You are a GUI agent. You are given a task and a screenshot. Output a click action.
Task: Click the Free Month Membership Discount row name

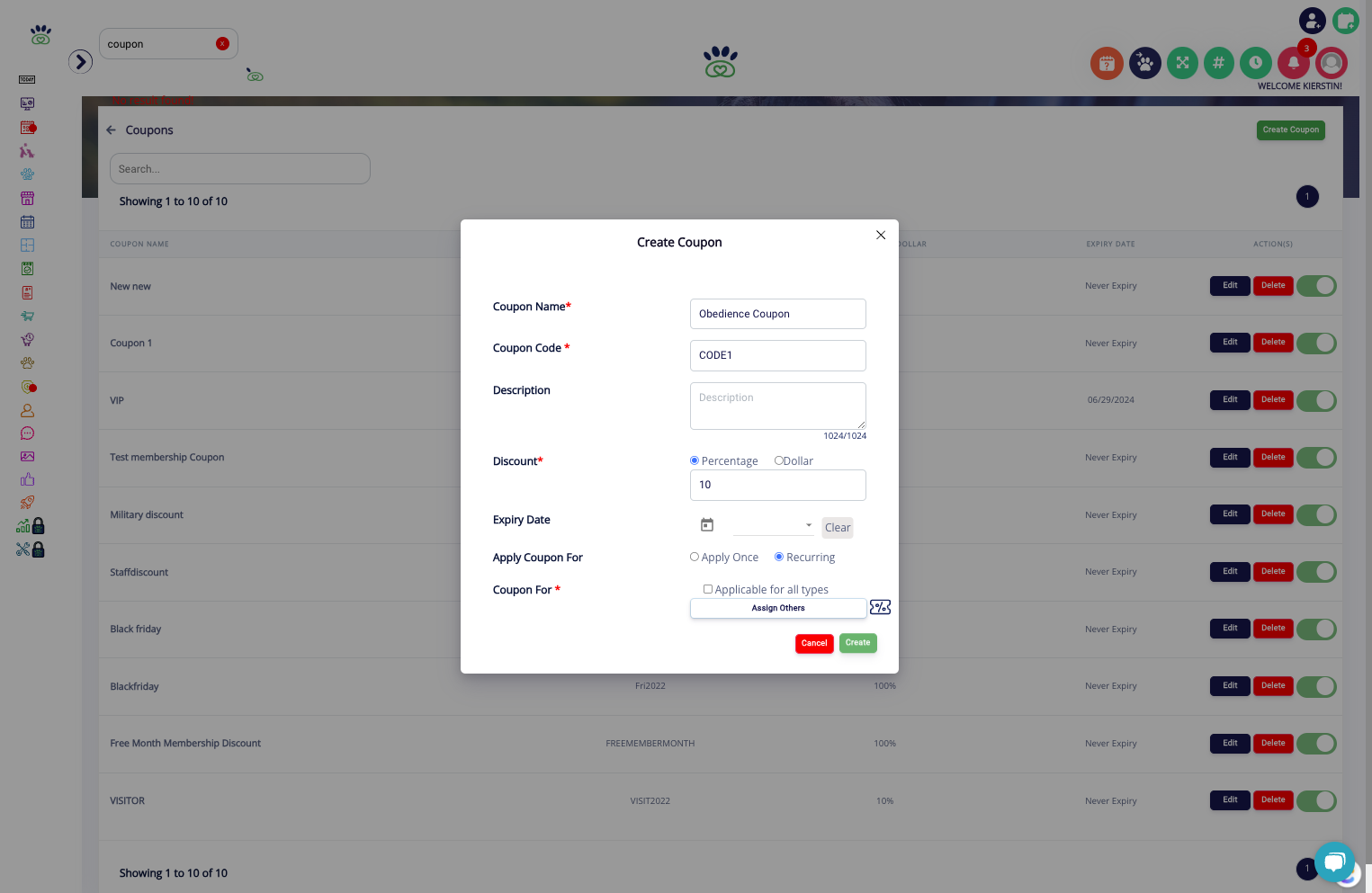coord(185,744)
